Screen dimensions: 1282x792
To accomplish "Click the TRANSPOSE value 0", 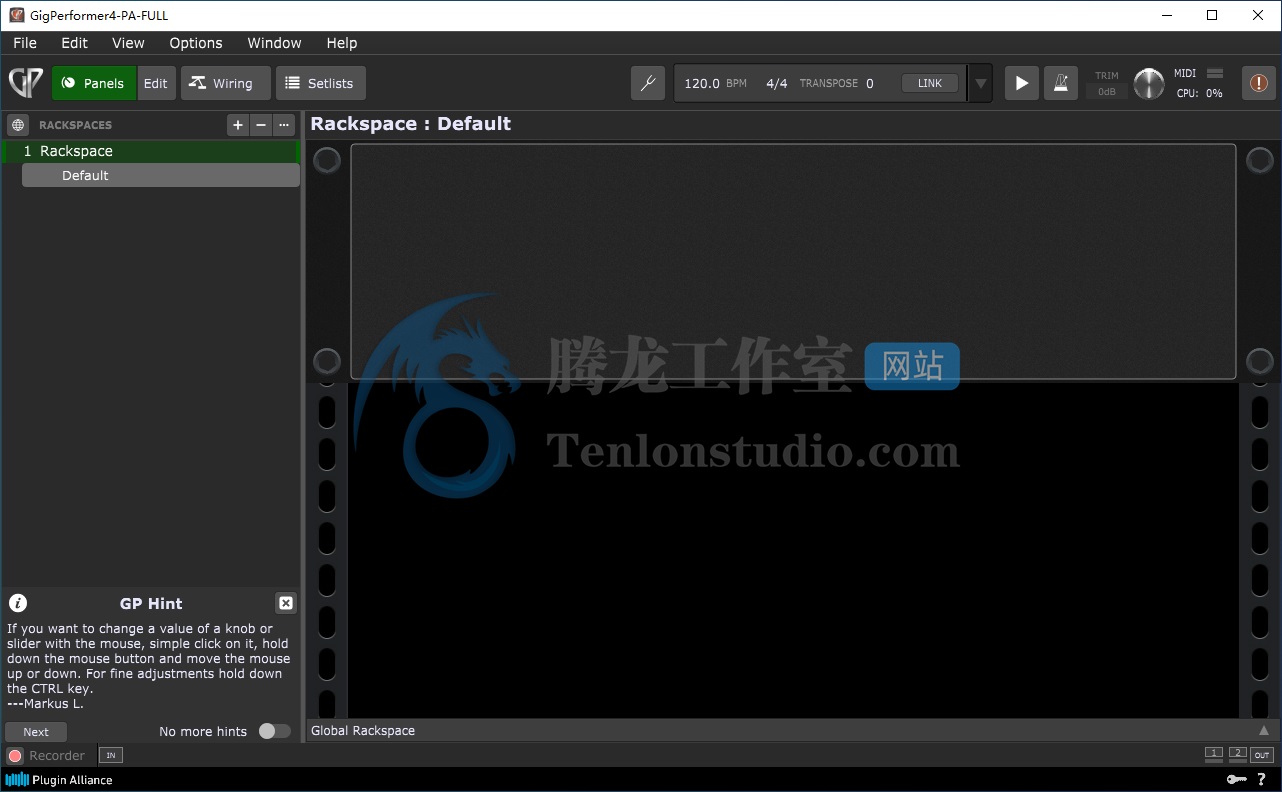I will pyautogui.click(x=869, y=83).
